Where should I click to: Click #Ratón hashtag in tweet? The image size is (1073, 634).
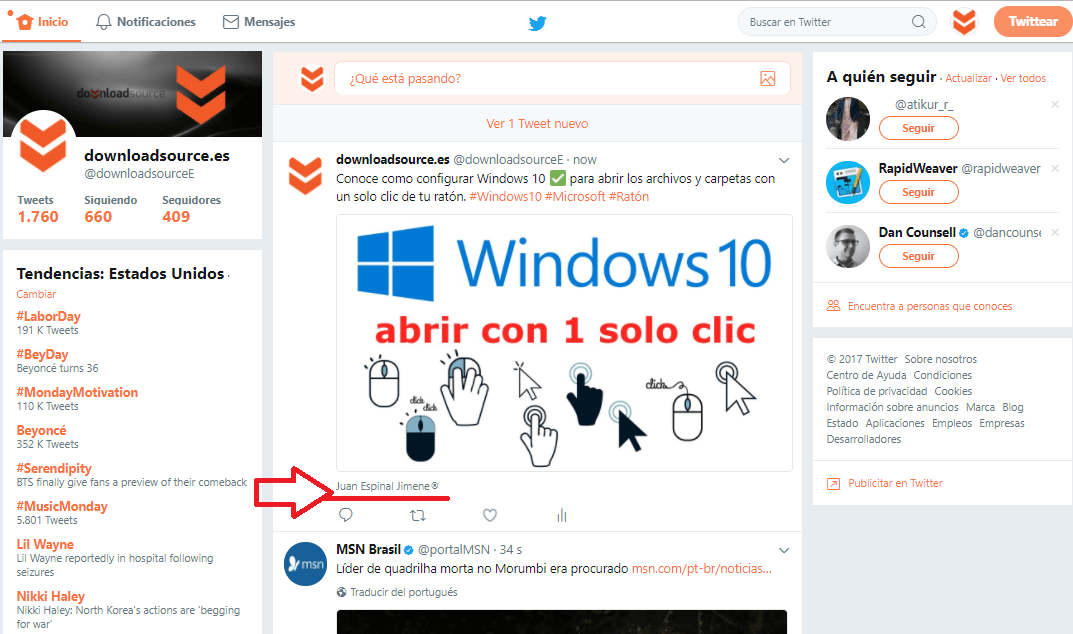(629, 196)
